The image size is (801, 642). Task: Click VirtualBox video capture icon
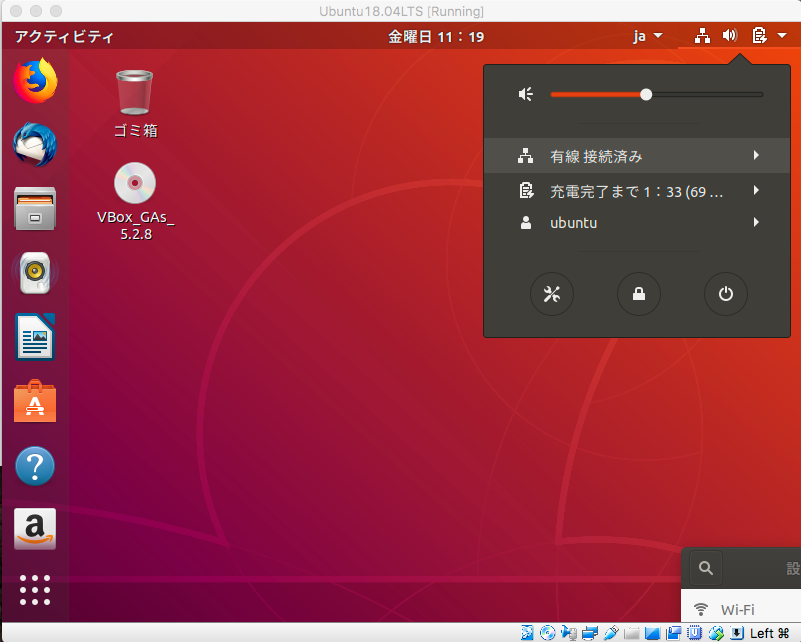tap(674, 633)
